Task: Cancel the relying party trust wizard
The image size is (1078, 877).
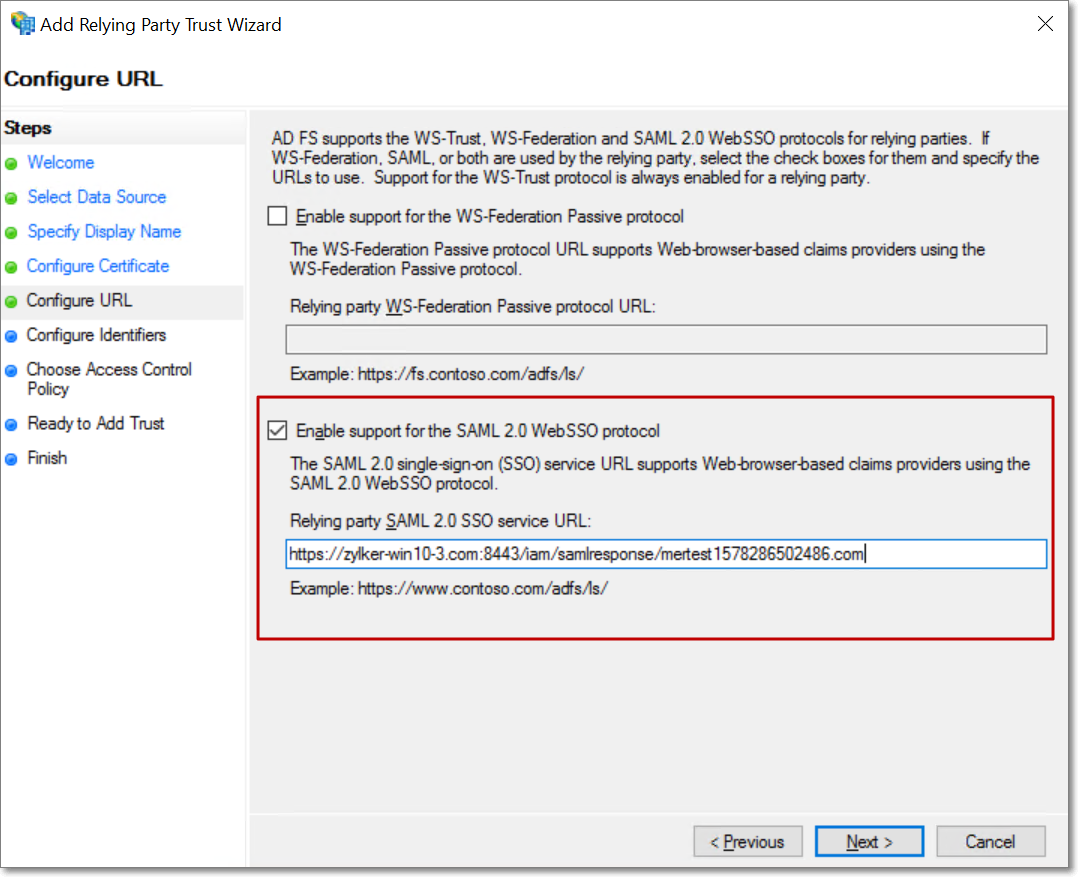Action: [x=990, y=842]
